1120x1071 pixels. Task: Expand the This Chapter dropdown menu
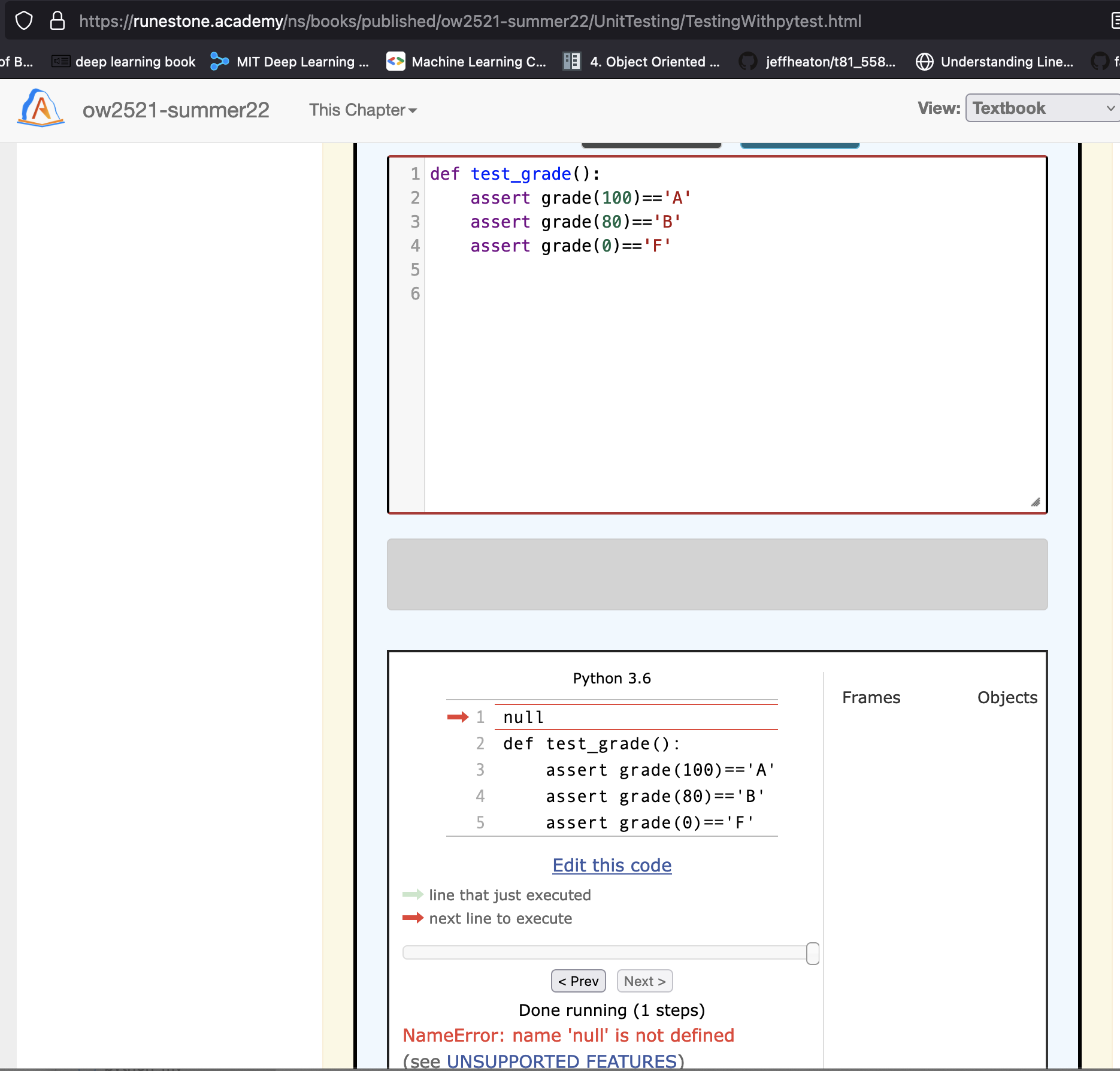point(362,110)
